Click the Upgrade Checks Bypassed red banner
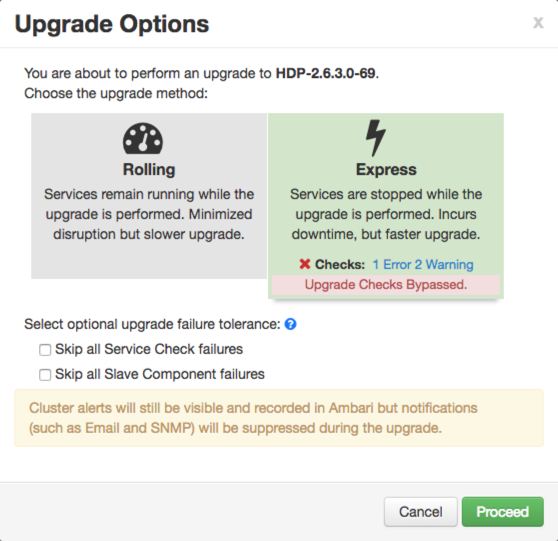 [x=386, y=285]
